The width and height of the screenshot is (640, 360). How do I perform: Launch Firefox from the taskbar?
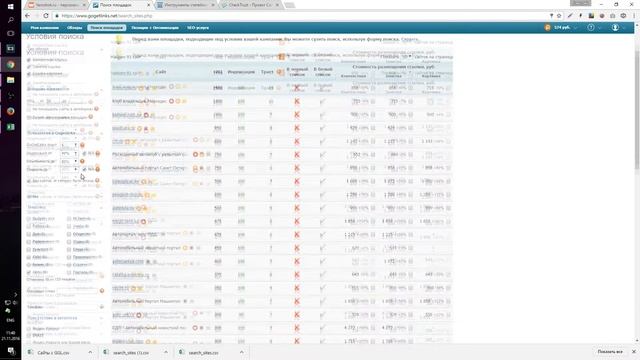[11, 111]
